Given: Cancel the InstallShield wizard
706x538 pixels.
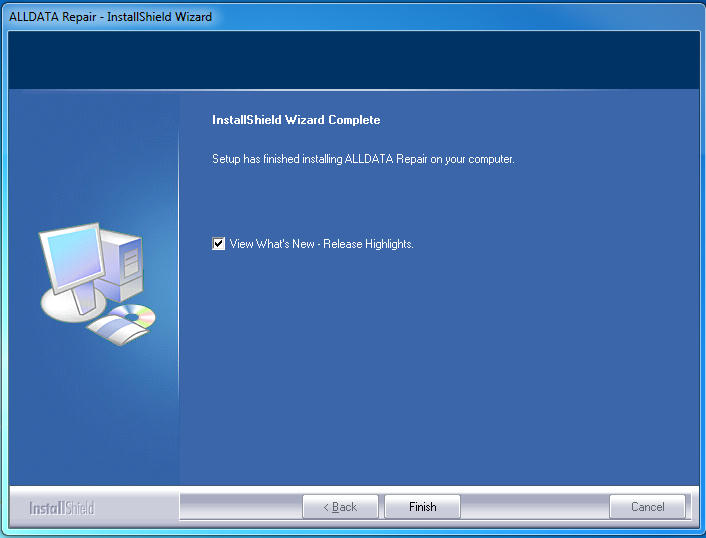Looking at the screenshot, I should point(647,506).
